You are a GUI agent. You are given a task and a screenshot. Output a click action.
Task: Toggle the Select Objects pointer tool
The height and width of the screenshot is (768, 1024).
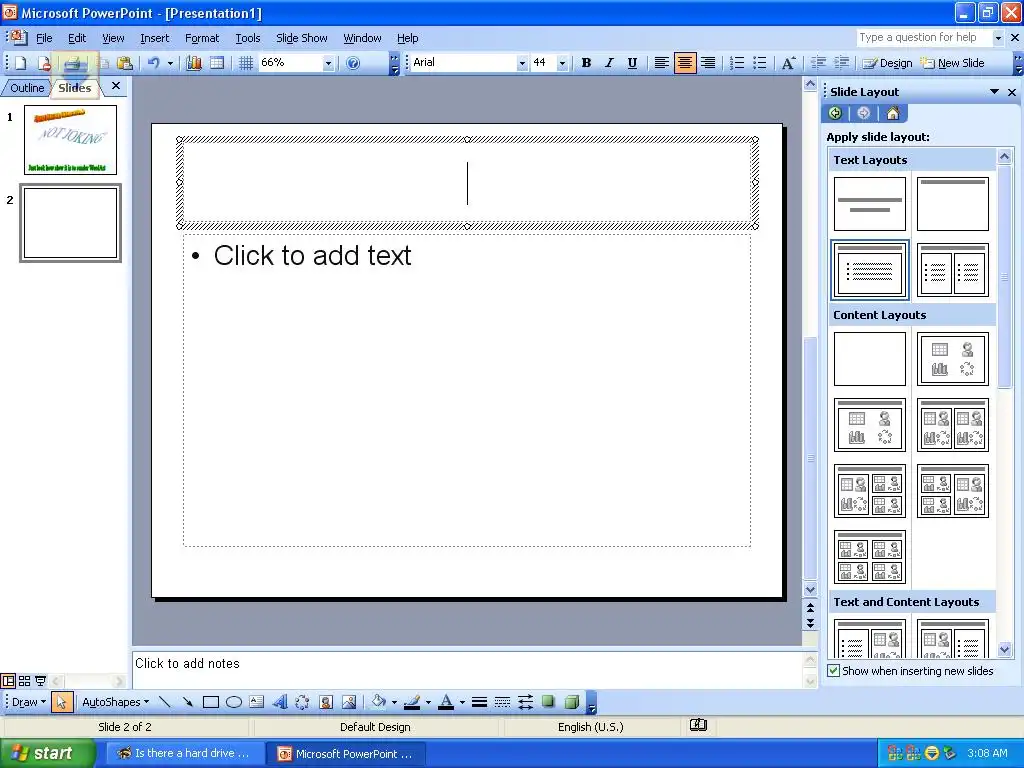pos(61,702)
